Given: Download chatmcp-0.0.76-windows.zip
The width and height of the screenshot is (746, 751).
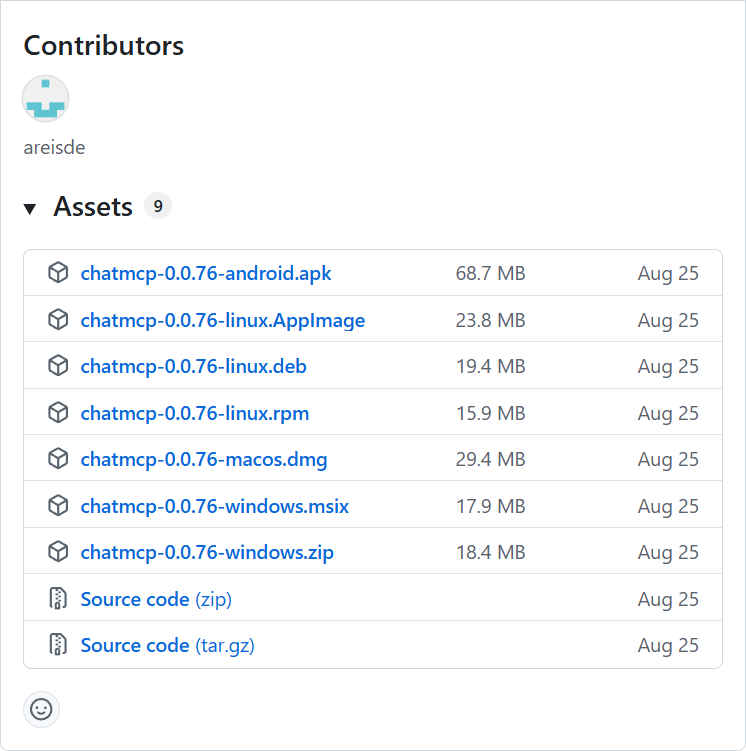Looking at the screenshot, I should point(207,552).
